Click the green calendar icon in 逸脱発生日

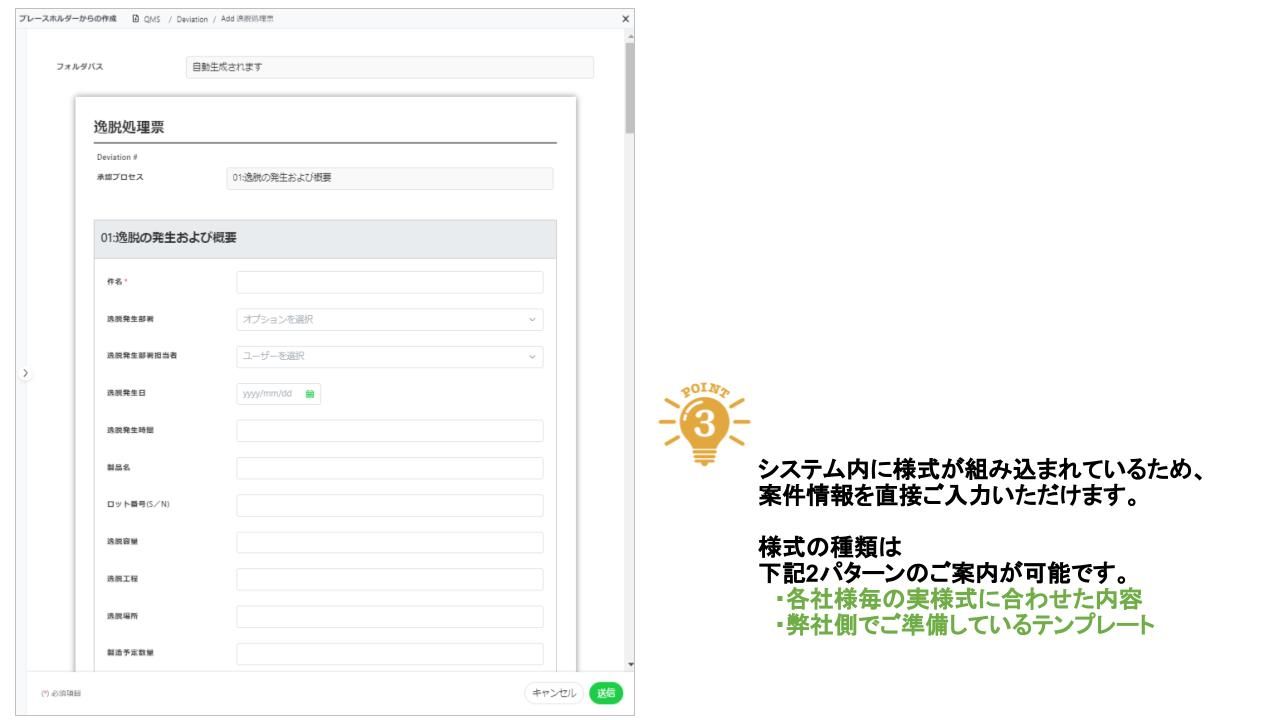point(310,394)
